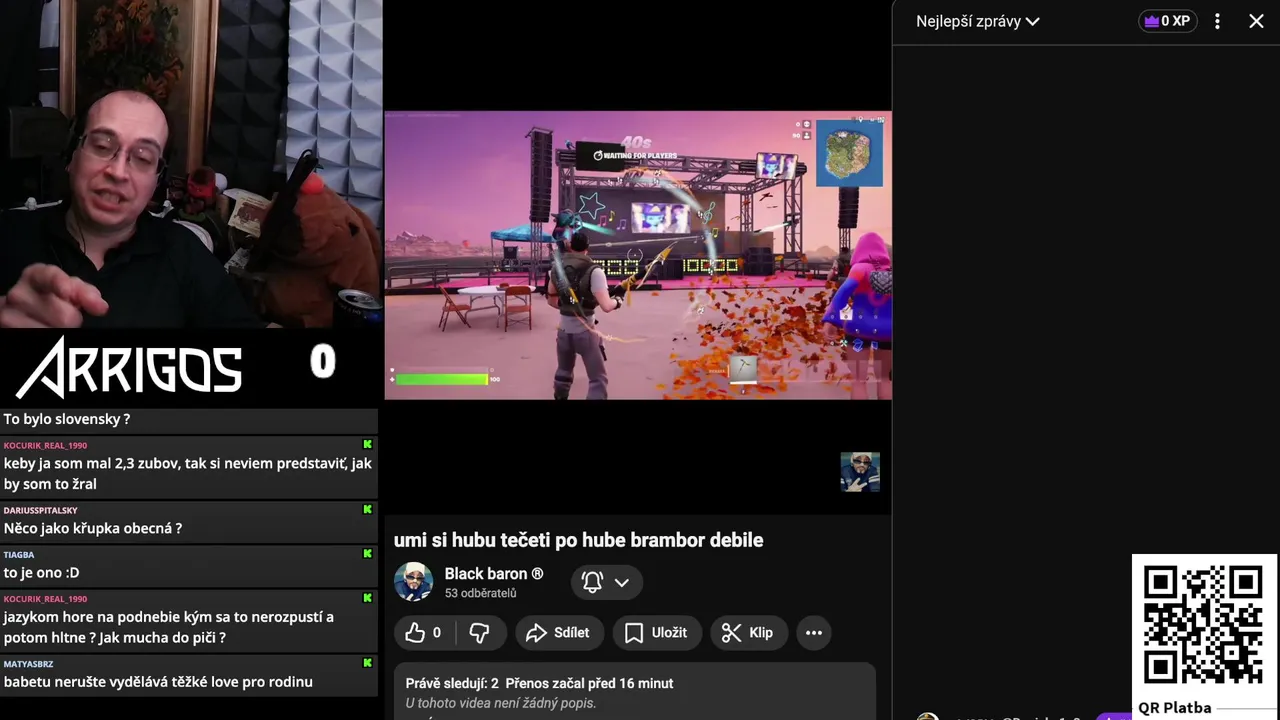
Task: Click green Kick badge on DARIUSSPITALSKY message
Action: click(x=367, y=509)
